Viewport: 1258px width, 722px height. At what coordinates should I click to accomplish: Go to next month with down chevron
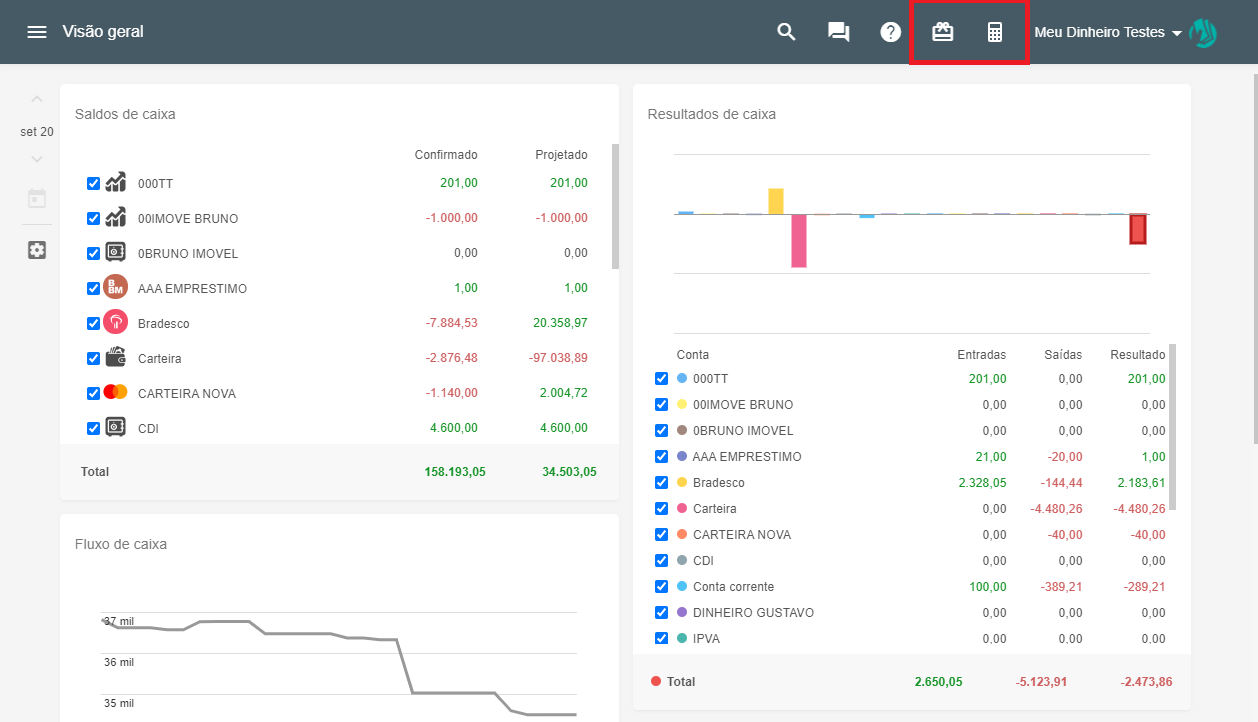37,159
